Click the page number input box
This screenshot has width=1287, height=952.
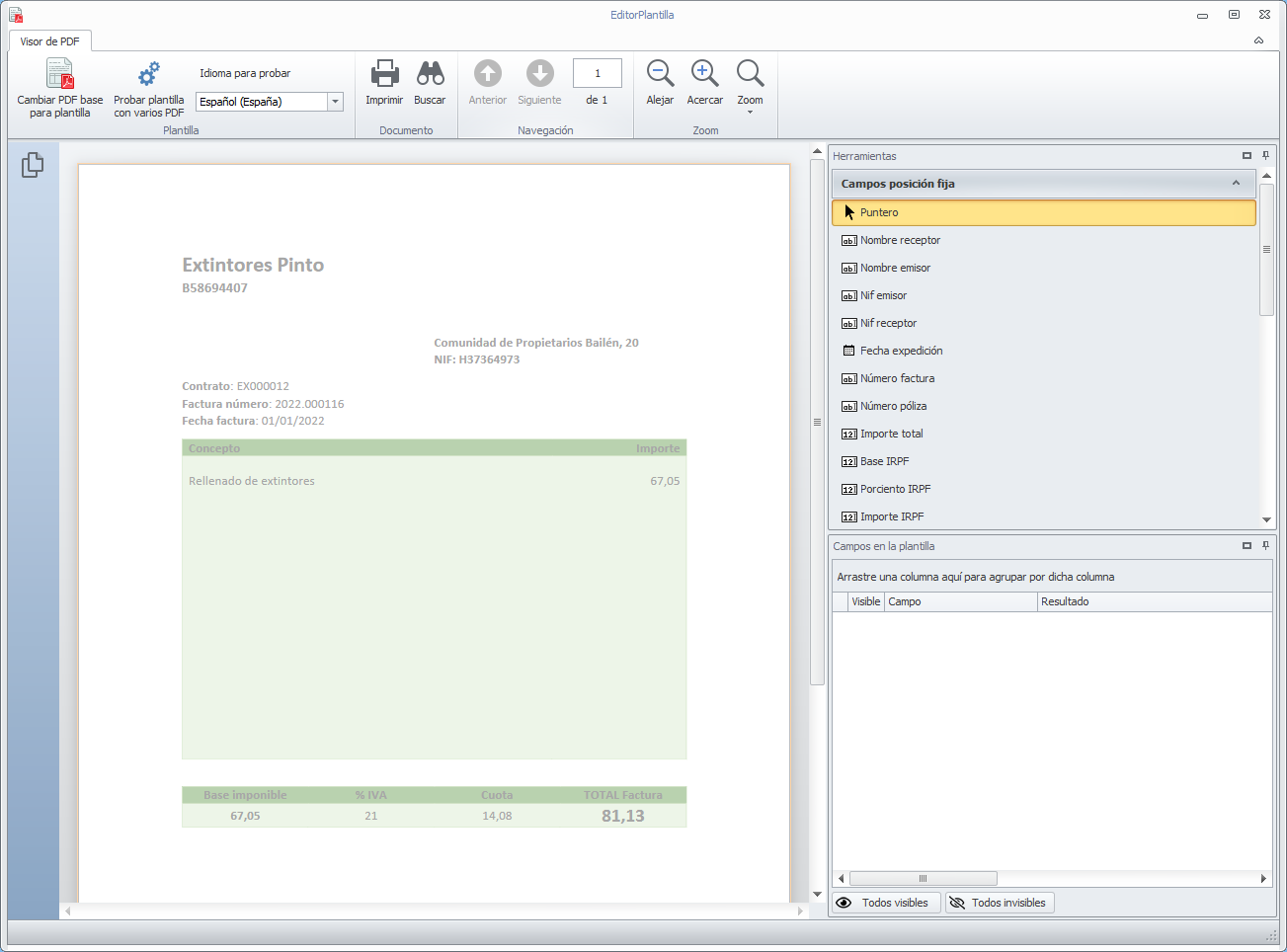[x=597, y=74]
